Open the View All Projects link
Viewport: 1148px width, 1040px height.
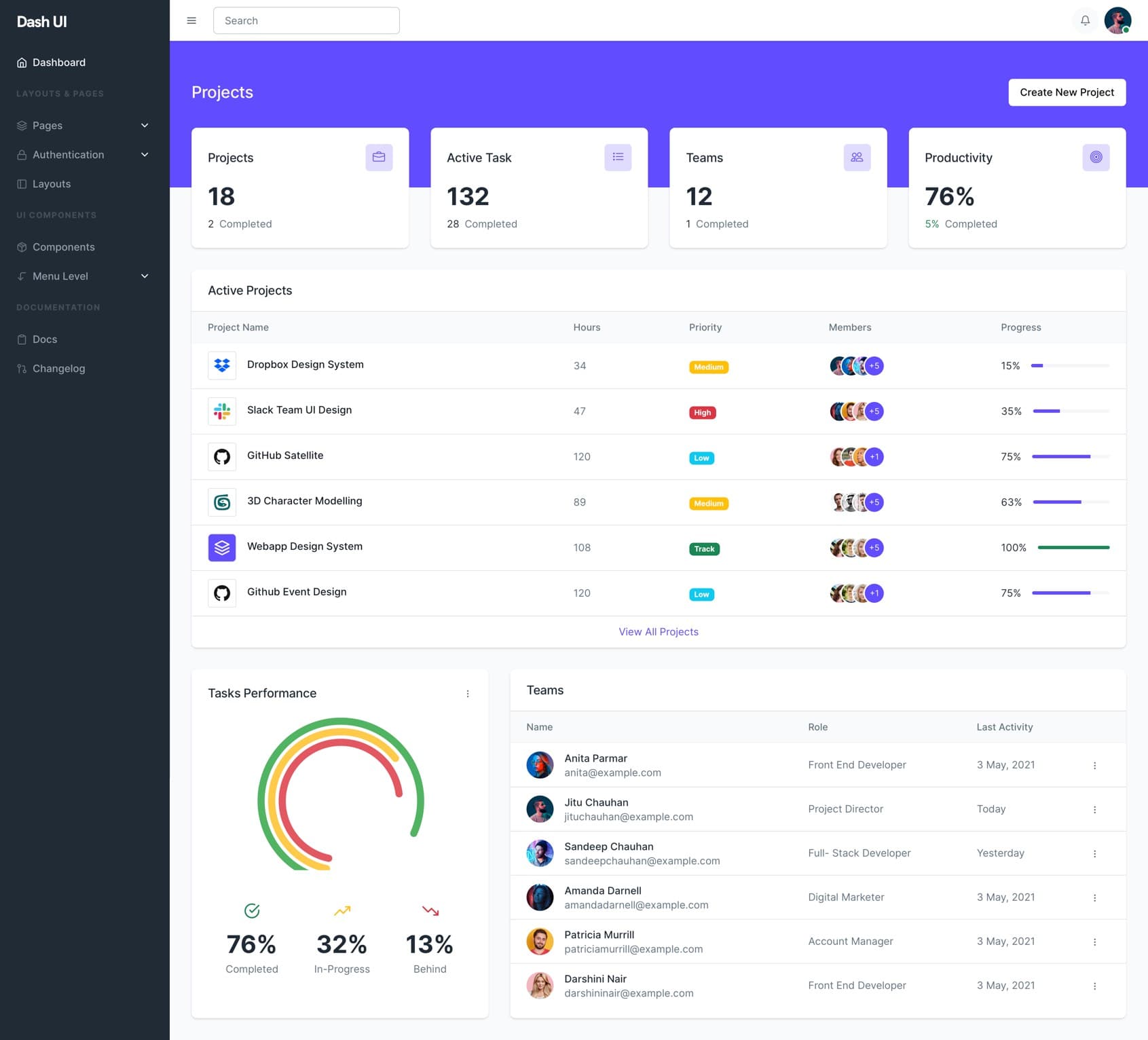[658, 632]
